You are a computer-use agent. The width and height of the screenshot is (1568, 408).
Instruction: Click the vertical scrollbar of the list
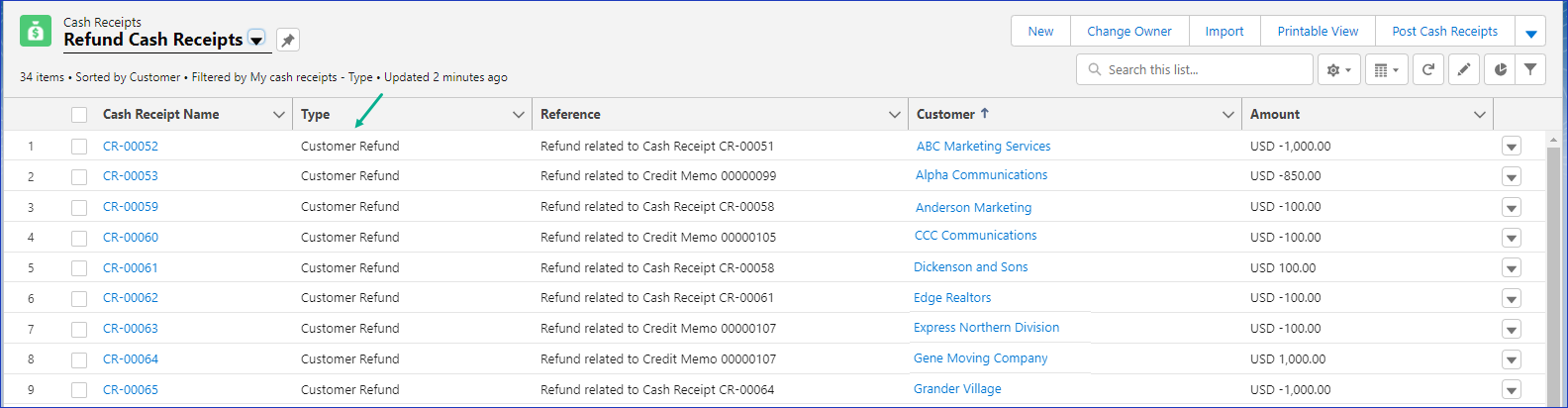[x=1553, y=267]
